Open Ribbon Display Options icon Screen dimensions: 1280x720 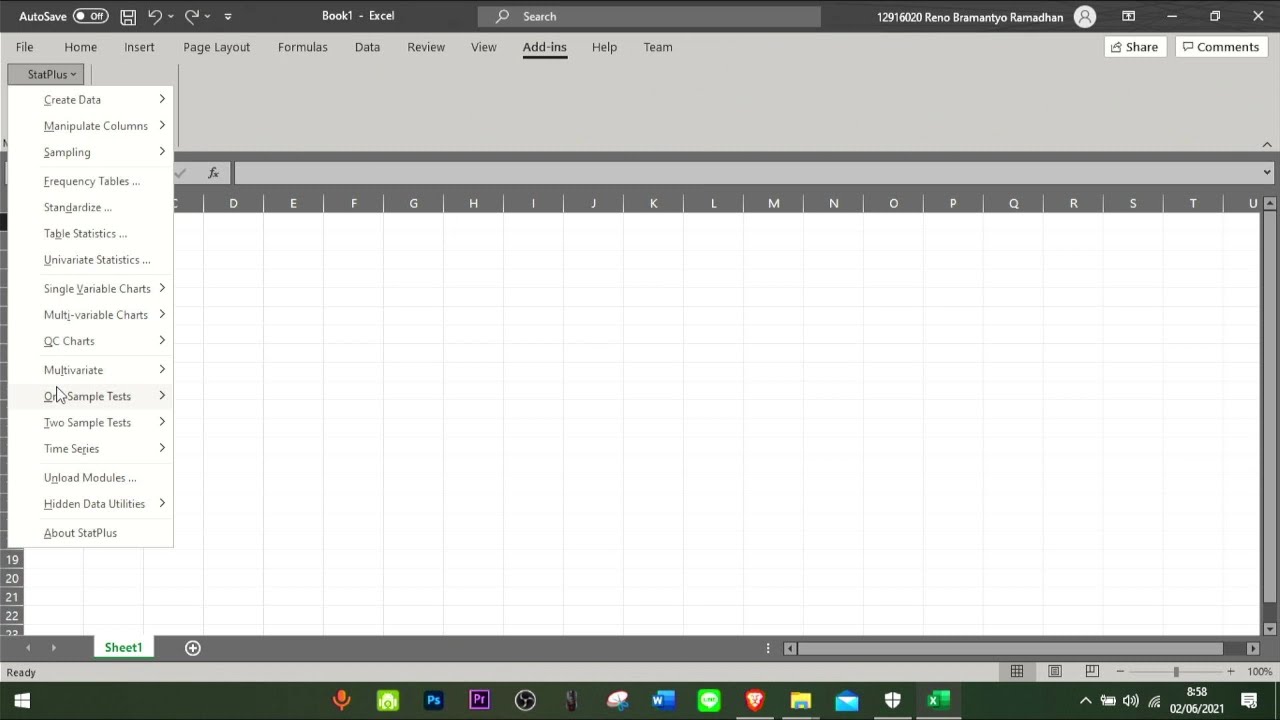(x=1128, y=16)
